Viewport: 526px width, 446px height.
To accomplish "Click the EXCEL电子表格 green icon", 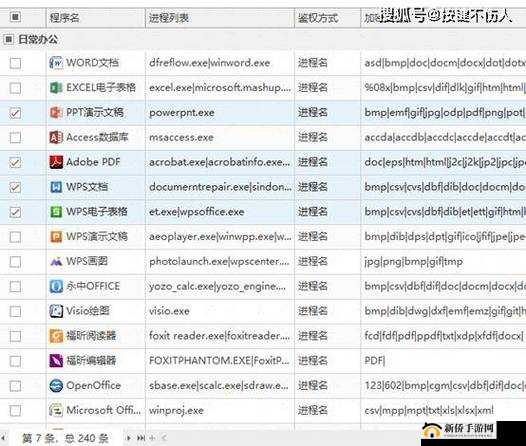I will coord(56,88).
